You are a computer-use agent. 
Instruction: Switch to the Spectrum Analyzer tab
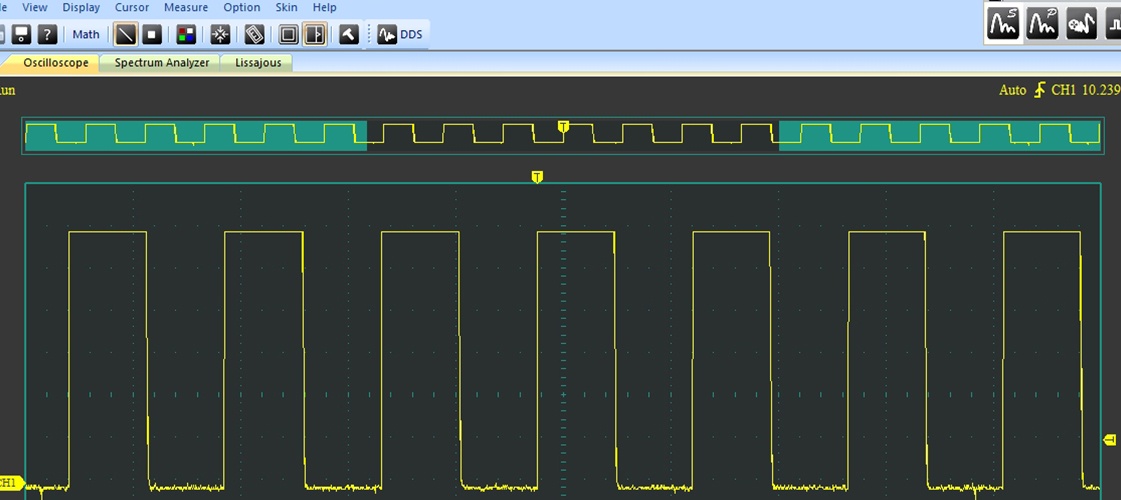click(x=162, y=63)
